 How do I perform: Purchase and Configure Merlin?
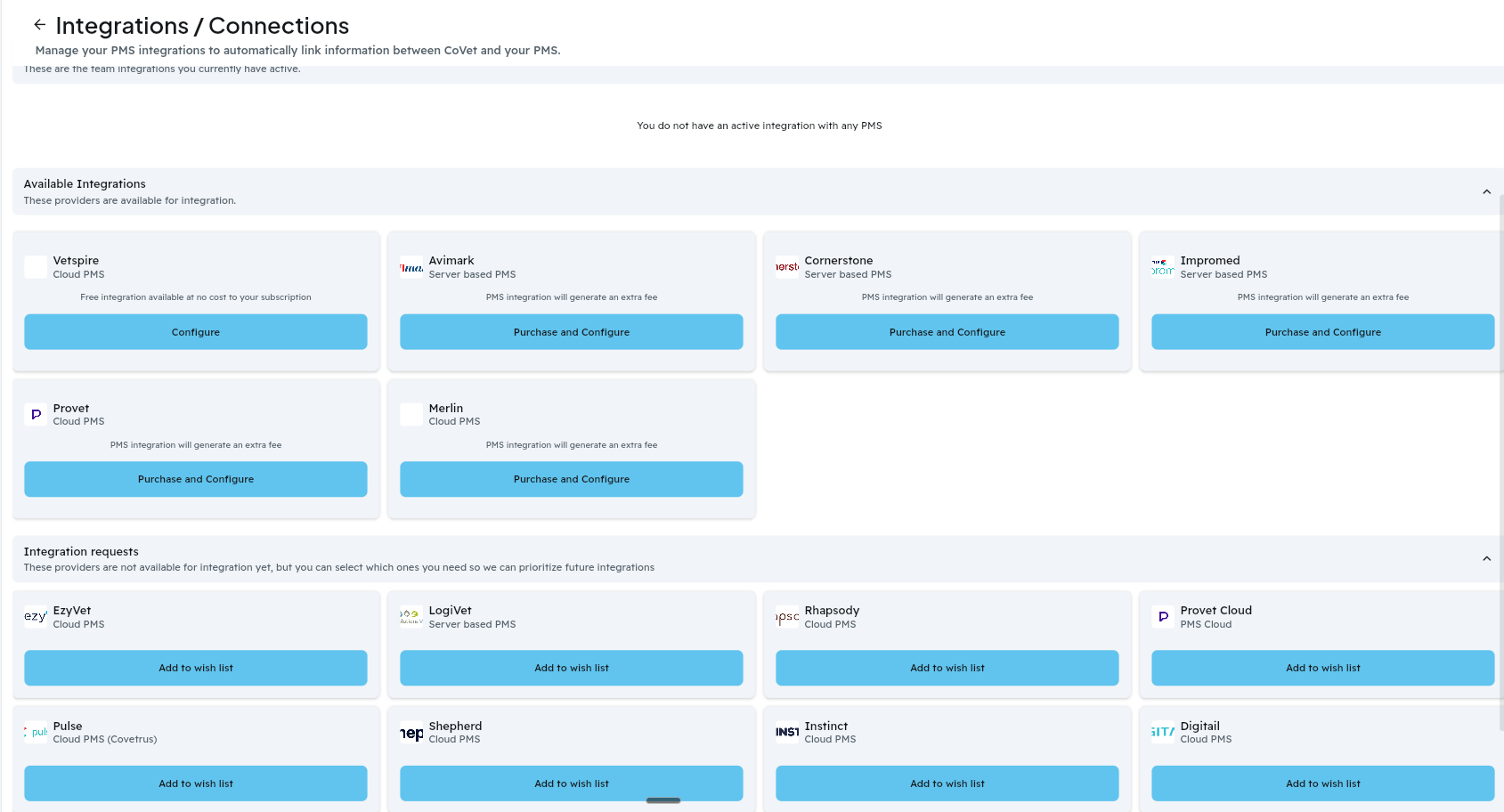pos(572,479)
